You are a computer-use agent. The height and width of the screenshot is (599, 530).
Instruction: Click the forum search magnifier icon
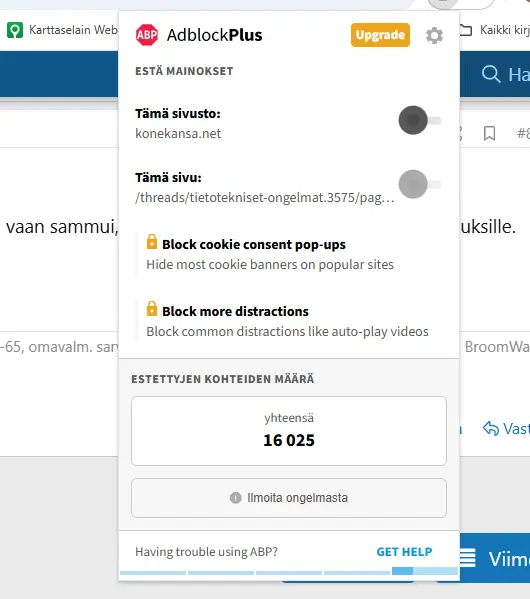point(491,74)
